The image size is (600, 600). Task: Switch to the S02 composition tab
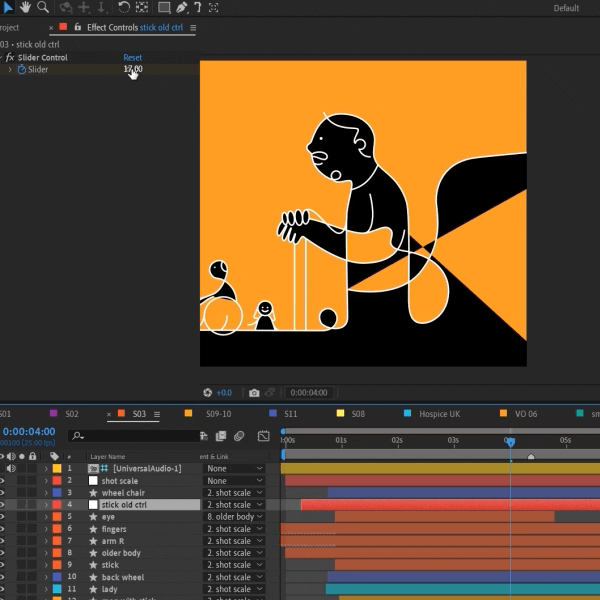72,414
